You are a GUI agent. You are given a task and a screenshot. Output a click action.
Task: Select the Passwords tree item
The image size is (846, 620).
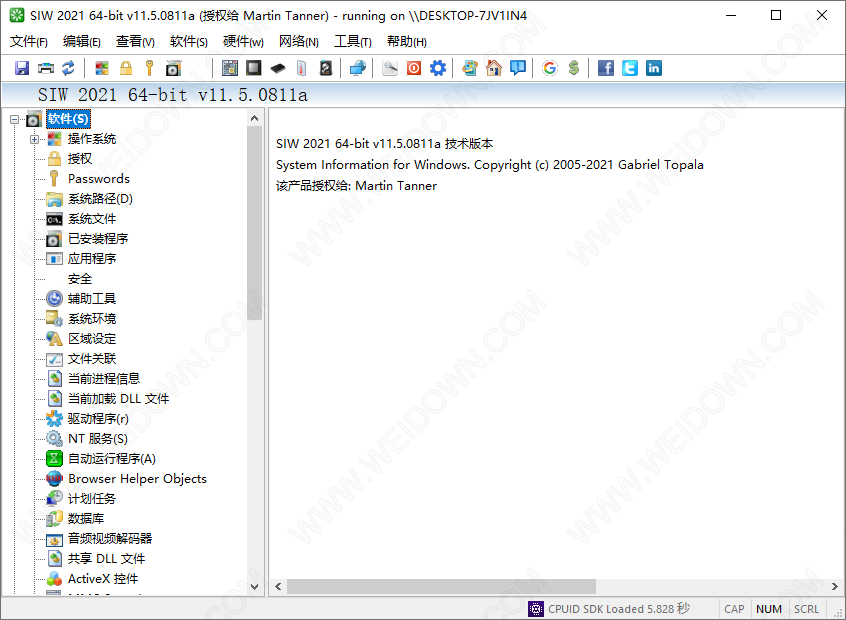[99, 179]
